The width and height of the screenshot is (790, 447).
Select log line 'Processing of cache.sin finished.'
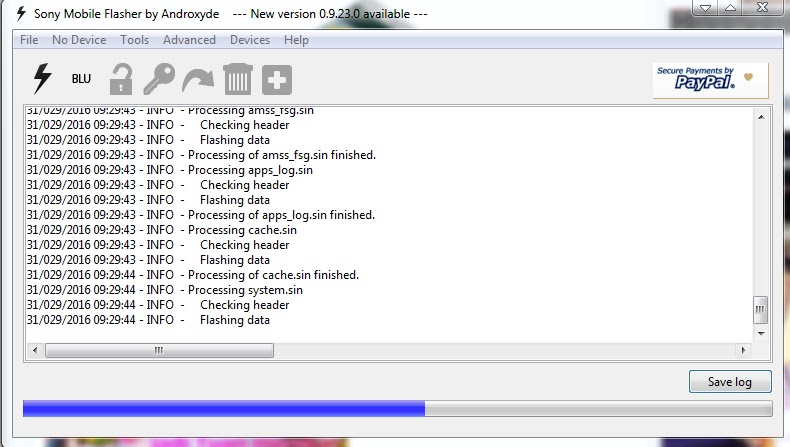tap(192, 275)
